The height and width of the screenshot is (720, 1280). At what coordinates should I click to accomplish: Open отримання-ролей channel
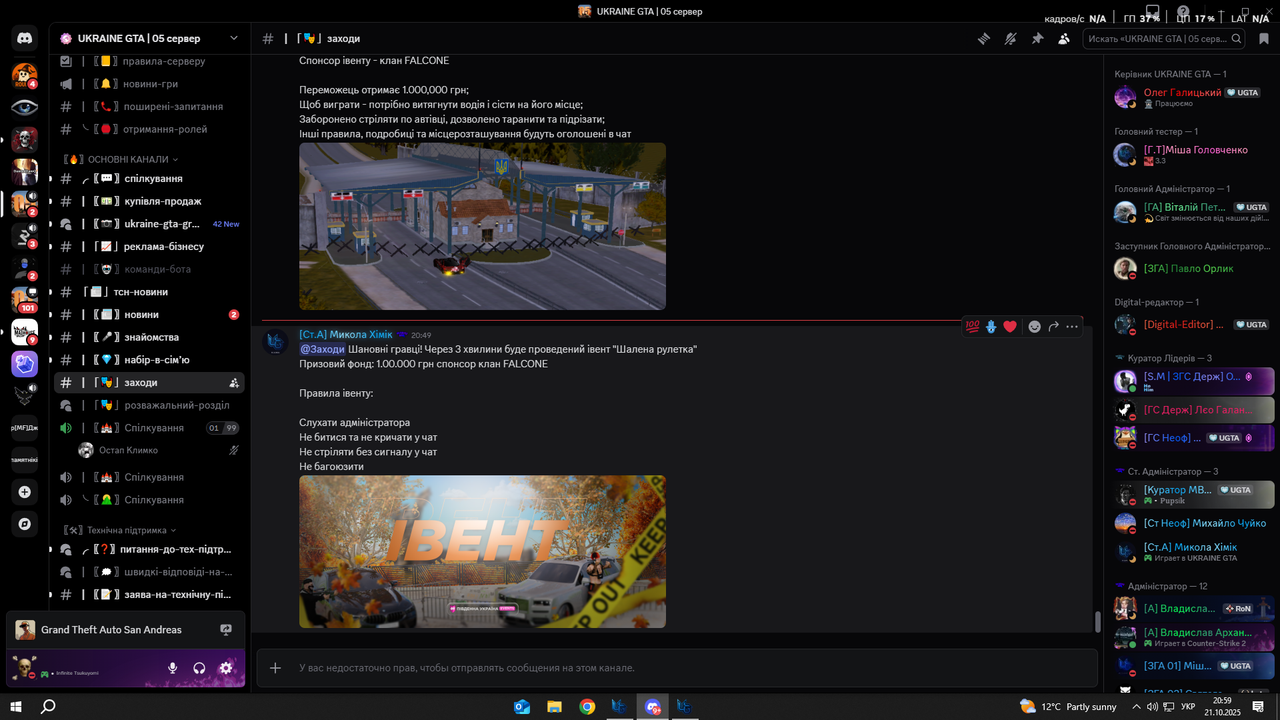pos(149,129)
